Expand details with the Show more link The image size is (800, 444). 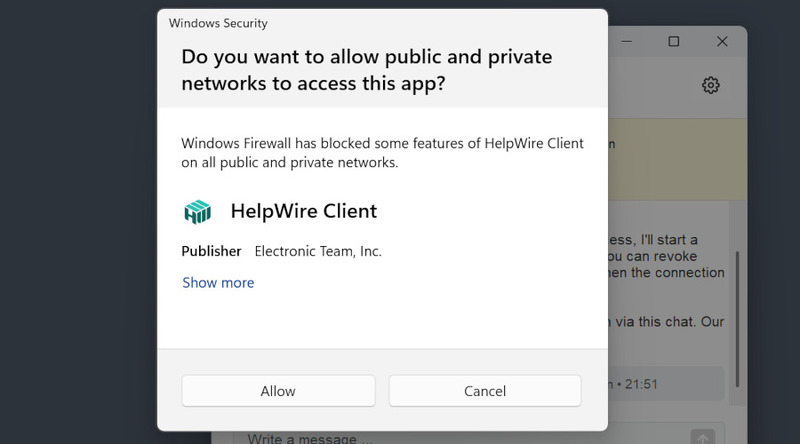click(218, 283)
